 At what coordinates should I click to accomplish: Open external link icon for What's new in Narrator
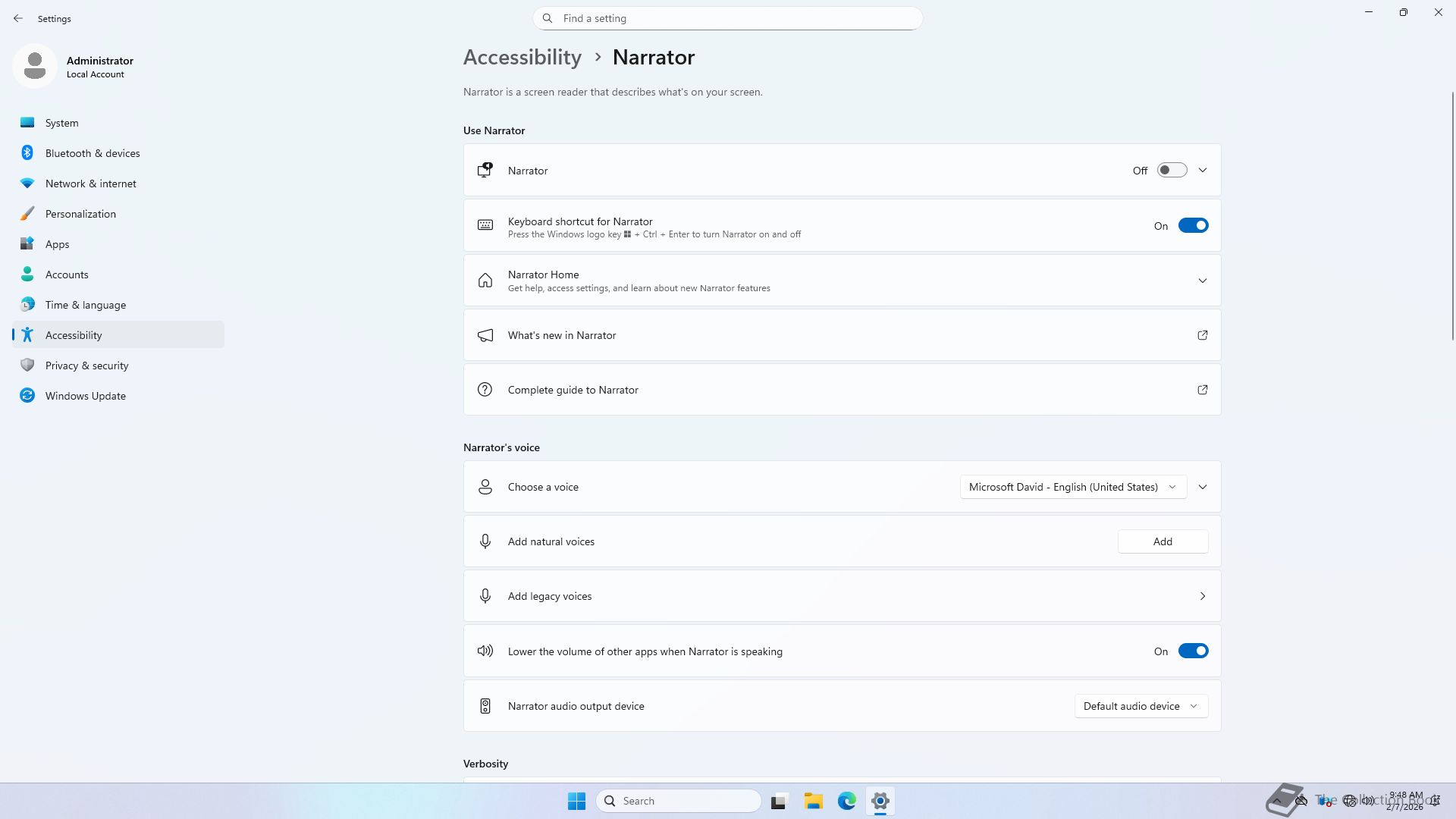click(1202, 335)
